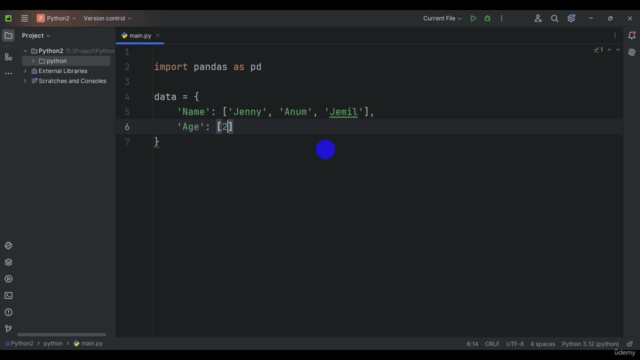This screenshot has height=360, width=640.
Task: Go to previous highlighted problem arrow
Action: pos(609,50)
